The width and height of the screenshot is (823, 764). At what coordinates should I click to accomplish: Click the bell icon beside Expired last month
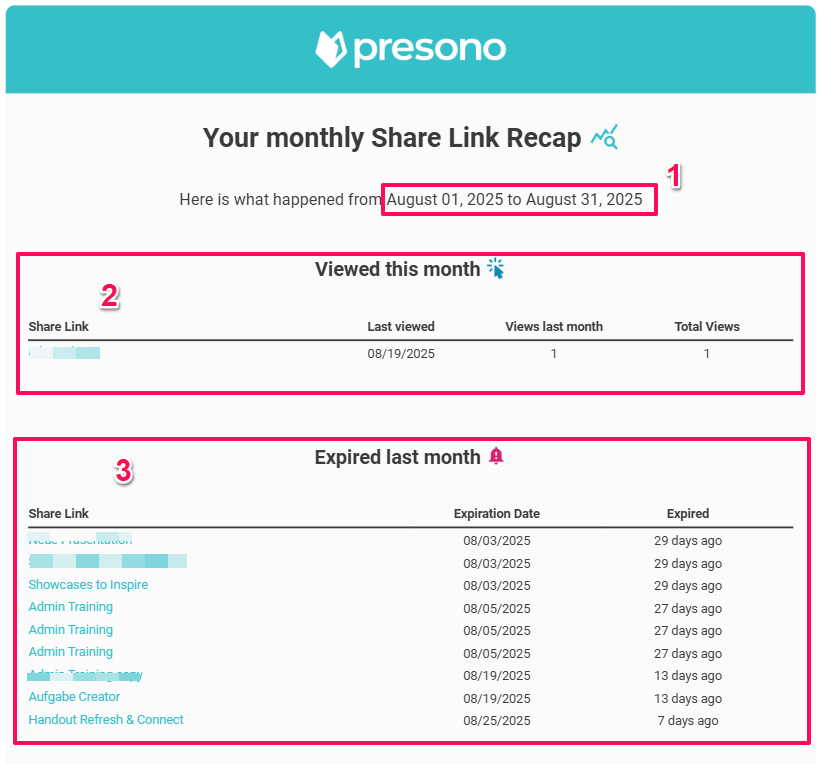tap(496, 456)
